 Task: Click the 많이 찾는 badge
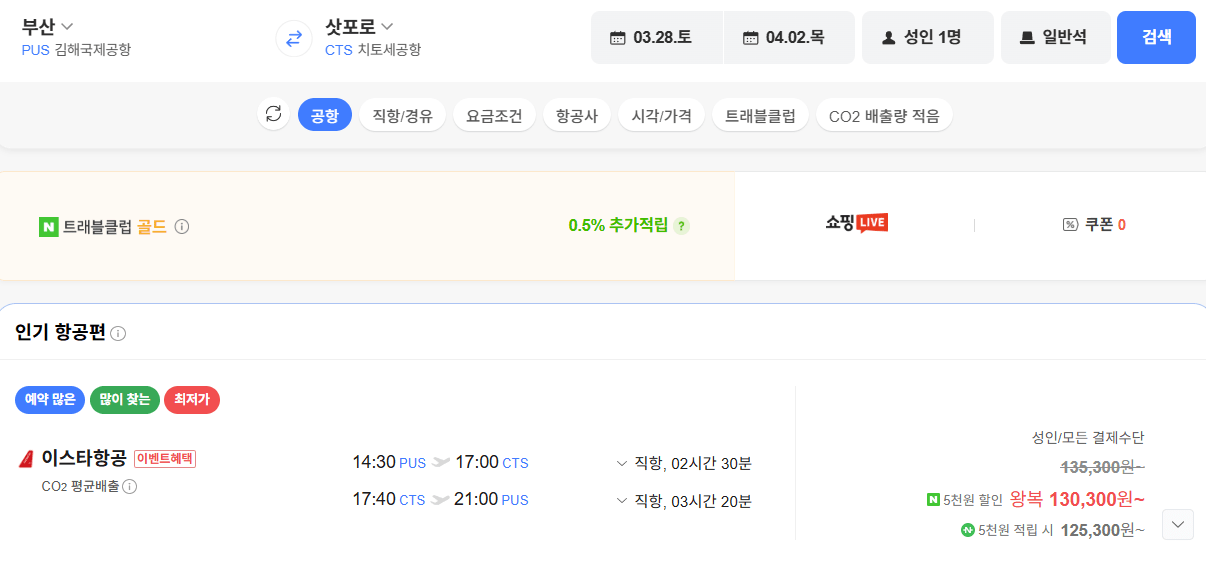[x=125, y=400]
